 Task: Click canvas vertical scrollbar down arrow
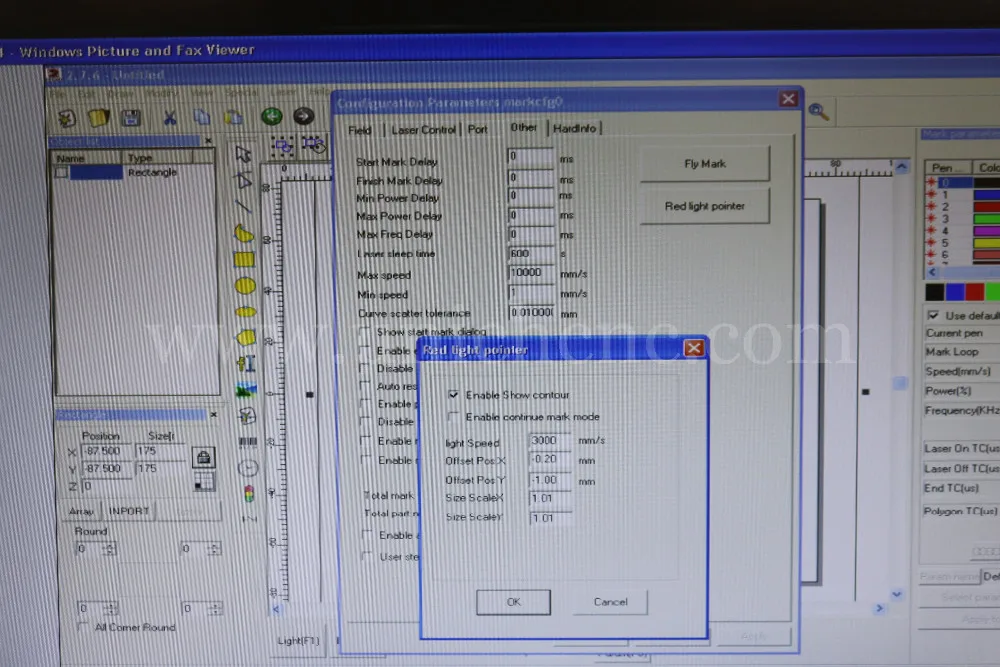click(x=897, y=594)
